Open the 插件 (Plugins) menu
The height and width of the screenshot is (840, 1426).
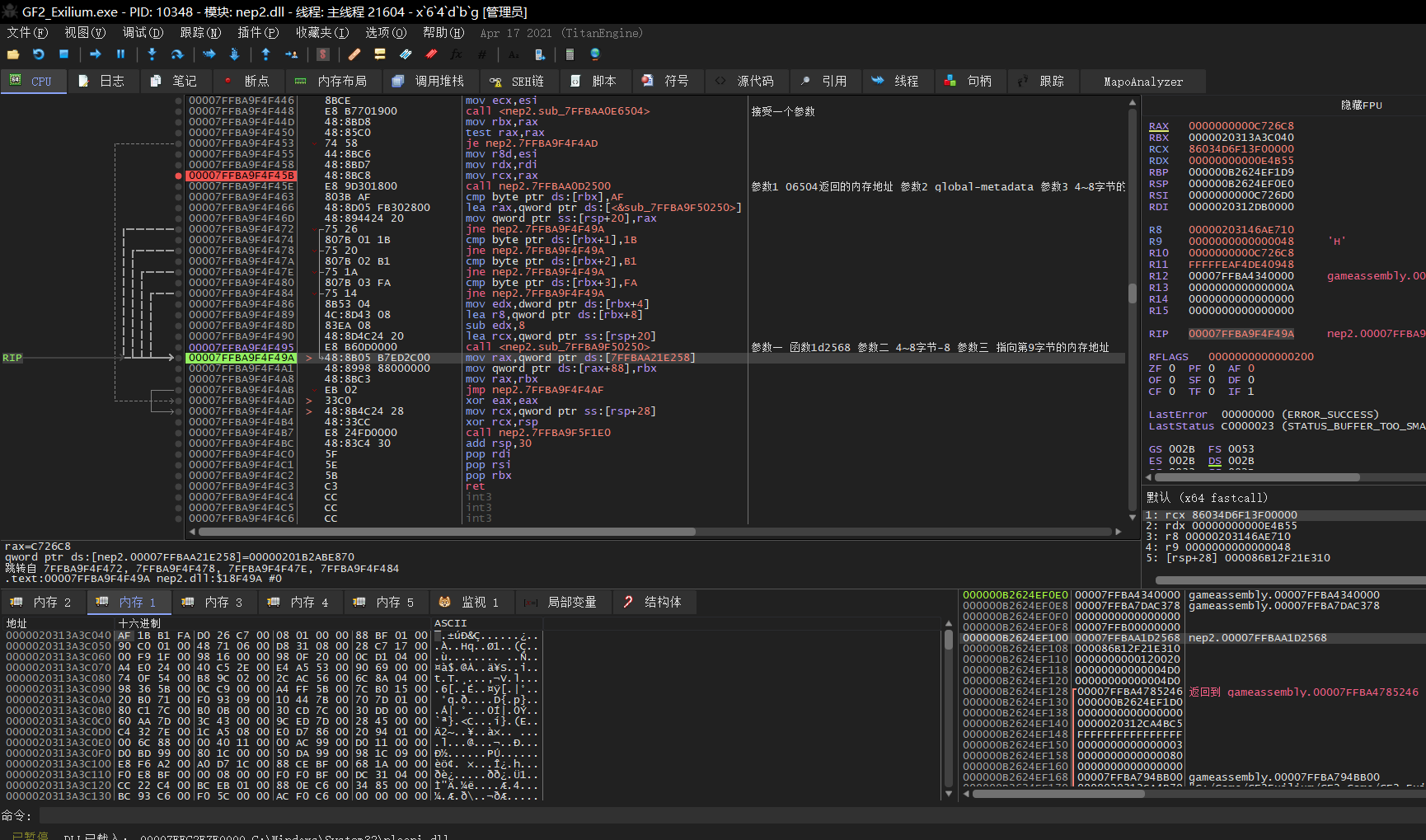[x=258, y=33]
